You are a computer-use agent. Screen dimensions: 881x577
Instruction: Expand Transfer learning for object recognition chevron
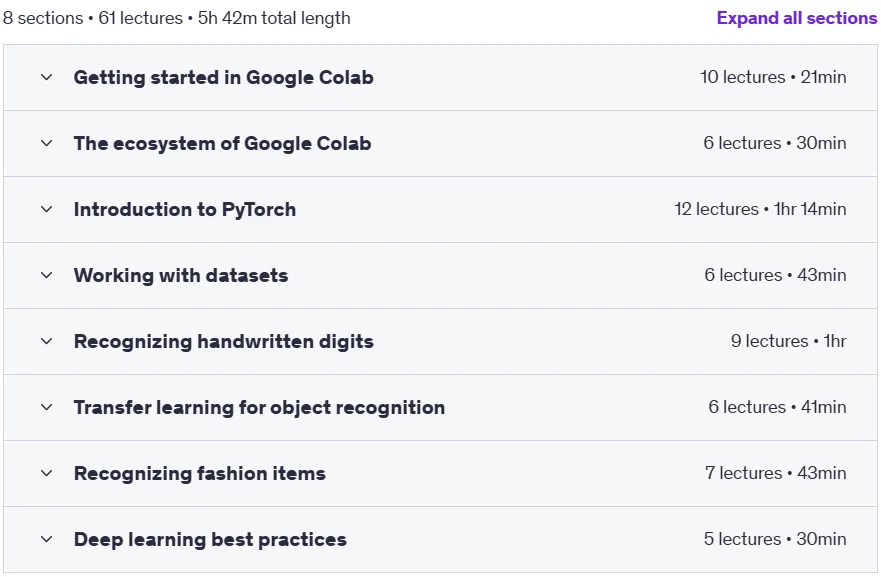click(x=47, y=407)
